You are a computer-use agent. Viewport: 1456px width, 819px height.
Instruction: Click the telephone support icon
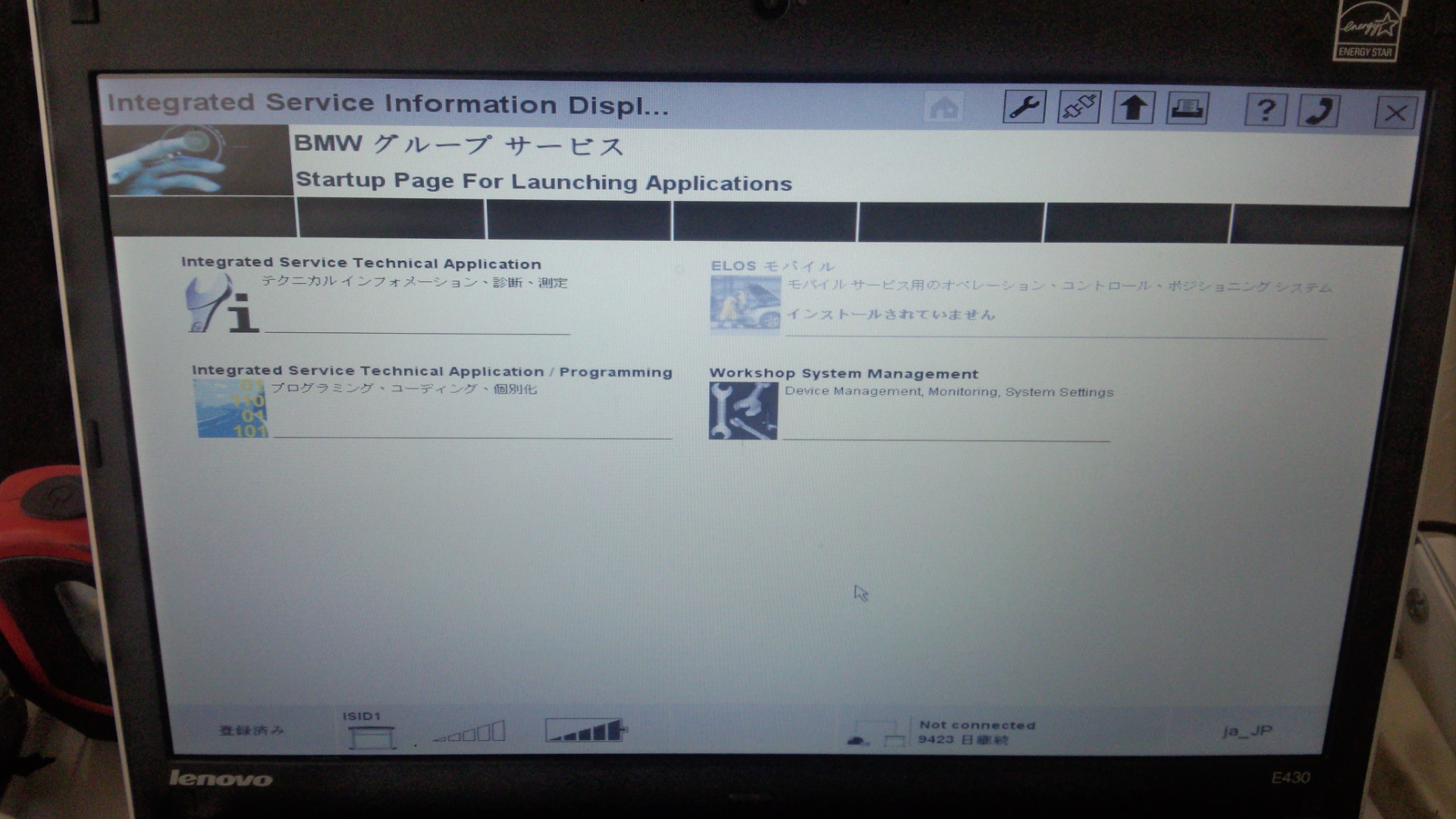[x=1319, y=111]
